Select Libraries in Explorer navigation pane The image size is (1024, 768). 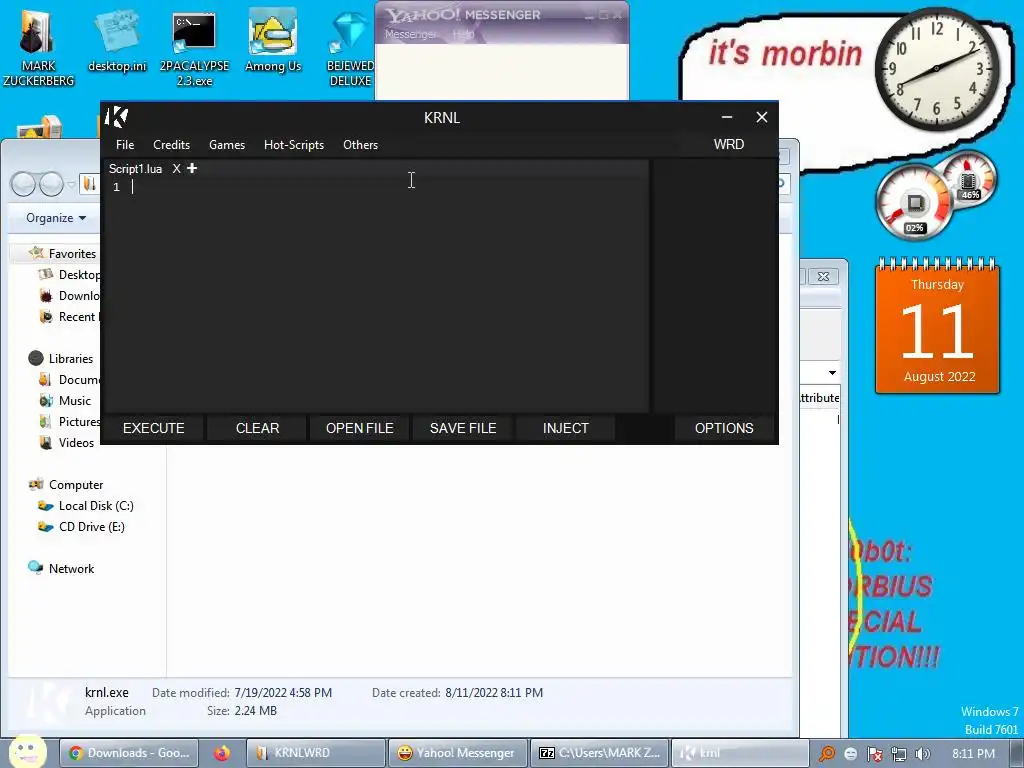[61, 359]
